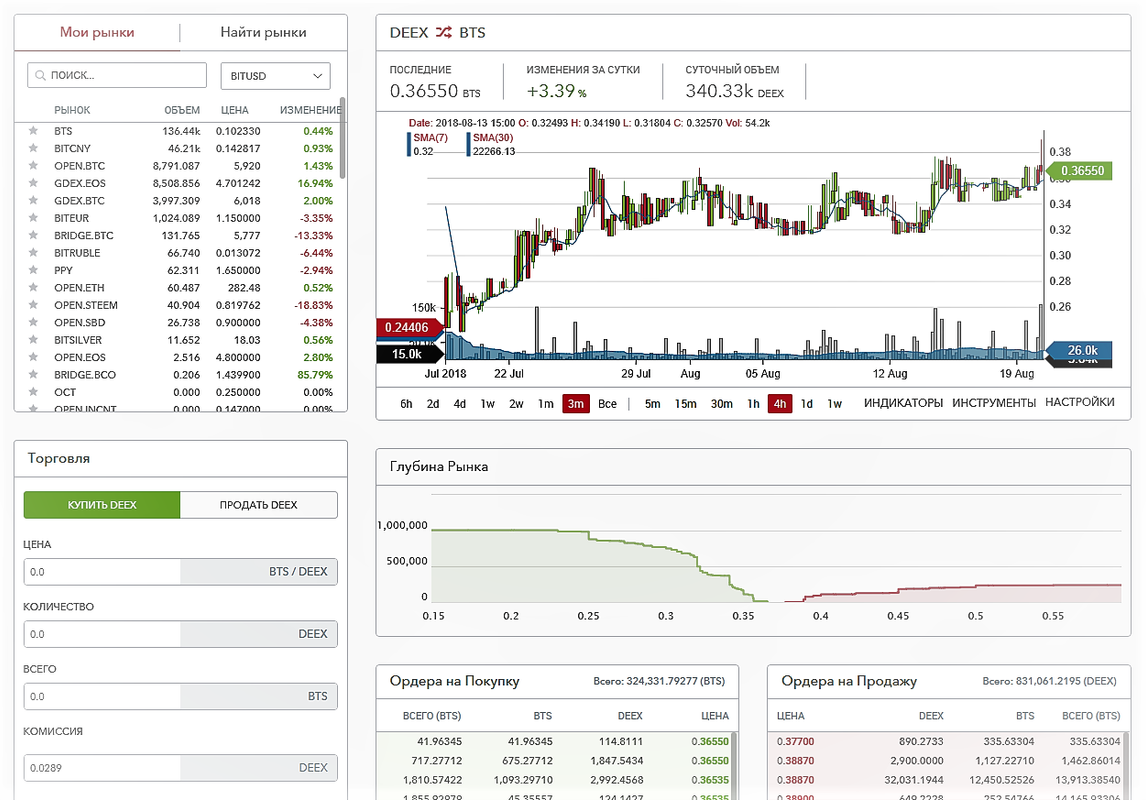Star the BITRUBLE market row

point(33,253)
